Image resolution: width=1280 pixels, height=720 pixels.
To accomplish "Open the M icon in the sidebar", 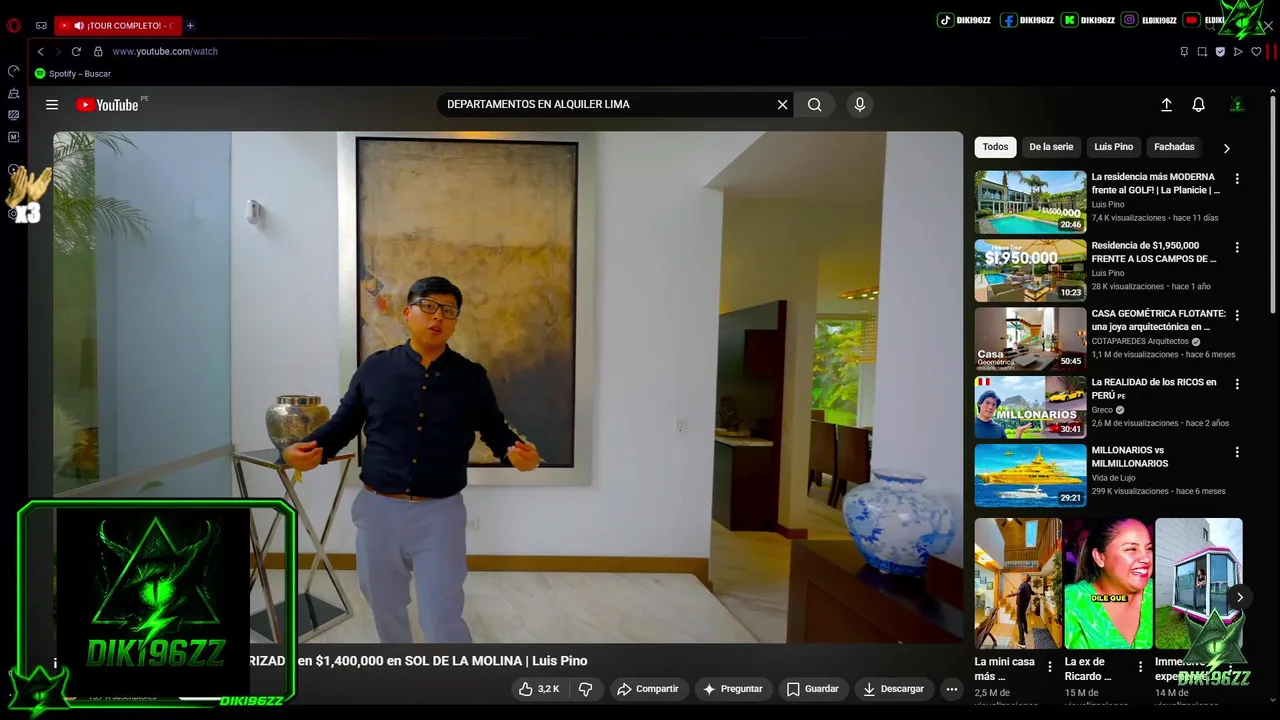I will tap(13, 137).
